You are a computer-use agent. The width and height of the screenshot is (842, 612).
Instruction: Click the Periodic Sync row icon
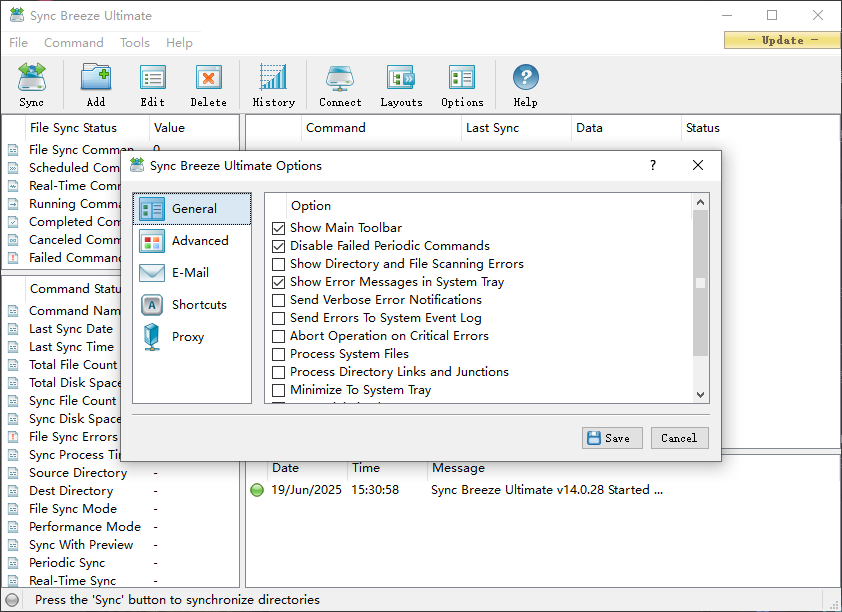(x=13, y=563)
